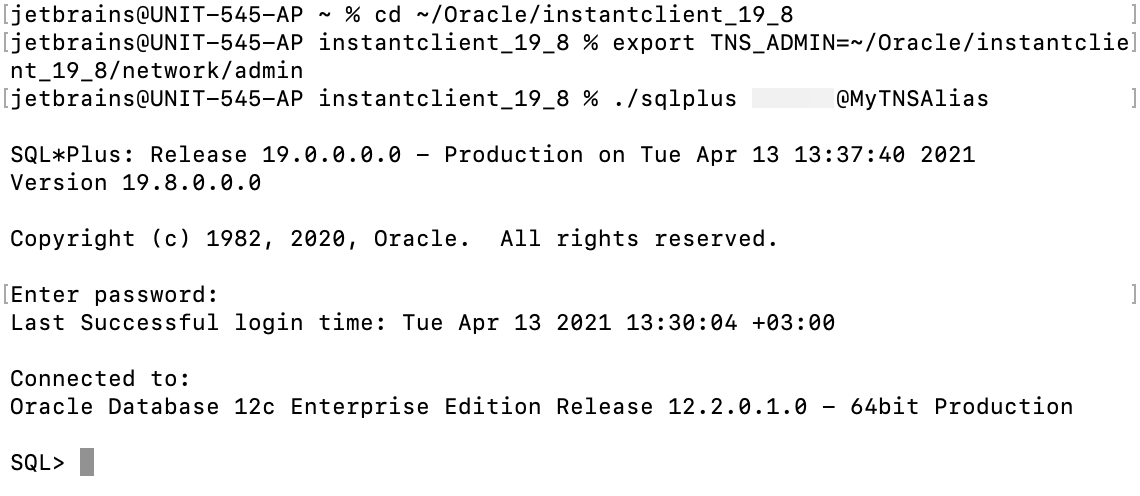Click the wrapped nt_19_8/network/admin path line
This screenshot has height=496, width=1140.
pos(157,71)
